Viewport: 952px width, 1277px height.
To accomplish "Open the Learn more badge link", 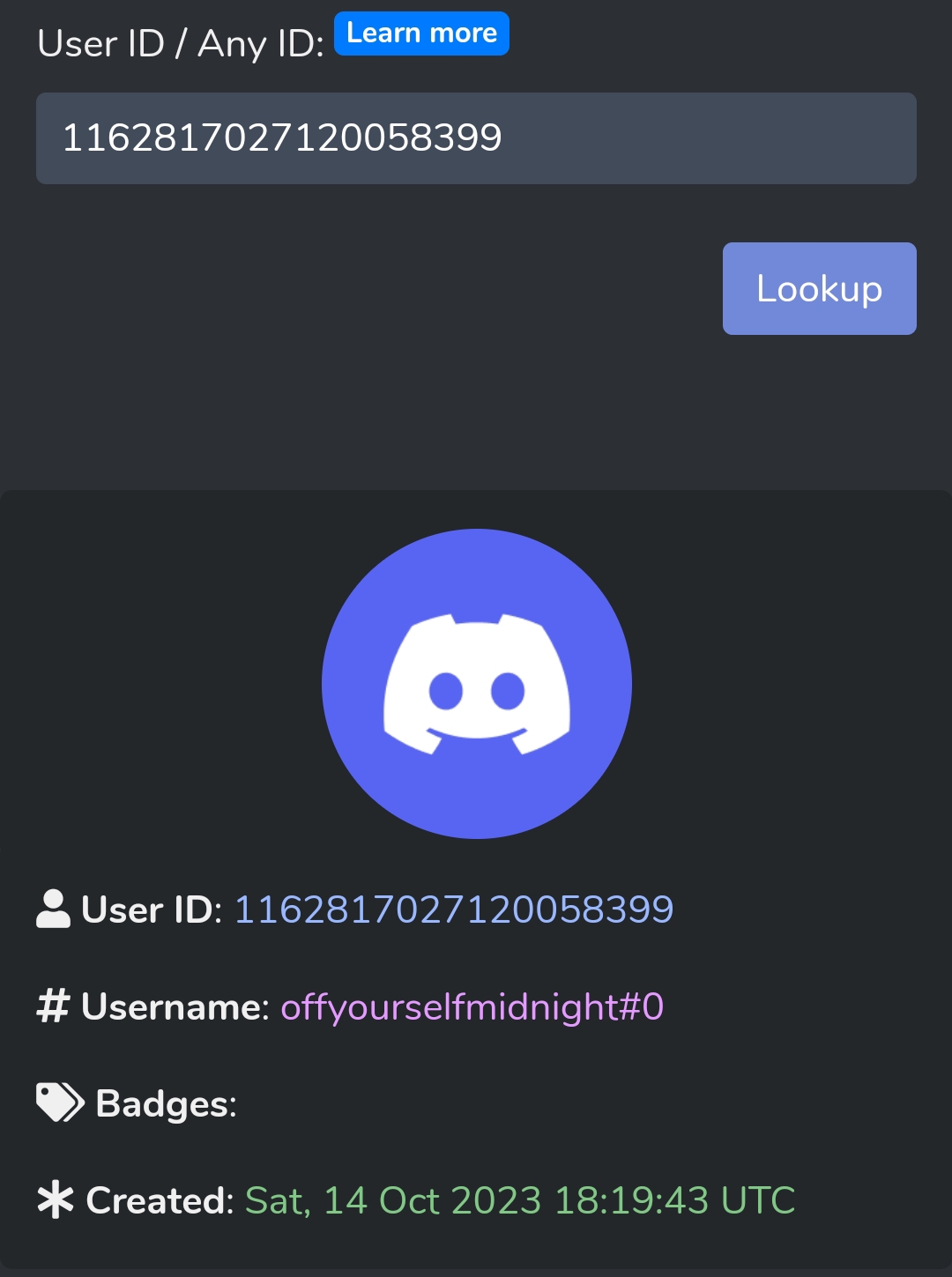I will pos(421,33).
